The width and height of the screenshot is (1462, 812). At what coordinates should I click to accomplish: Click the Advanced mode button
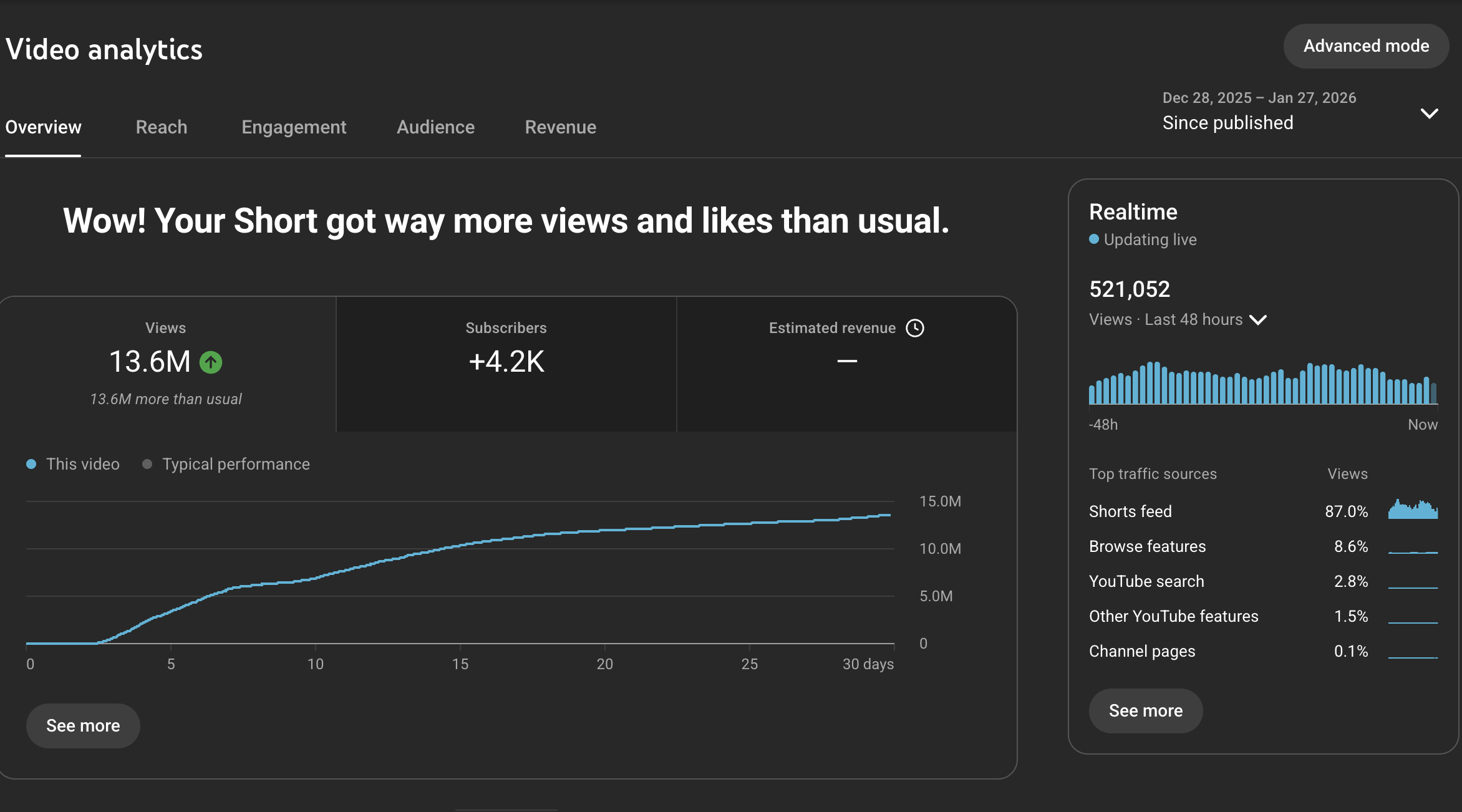point(1366,46)
